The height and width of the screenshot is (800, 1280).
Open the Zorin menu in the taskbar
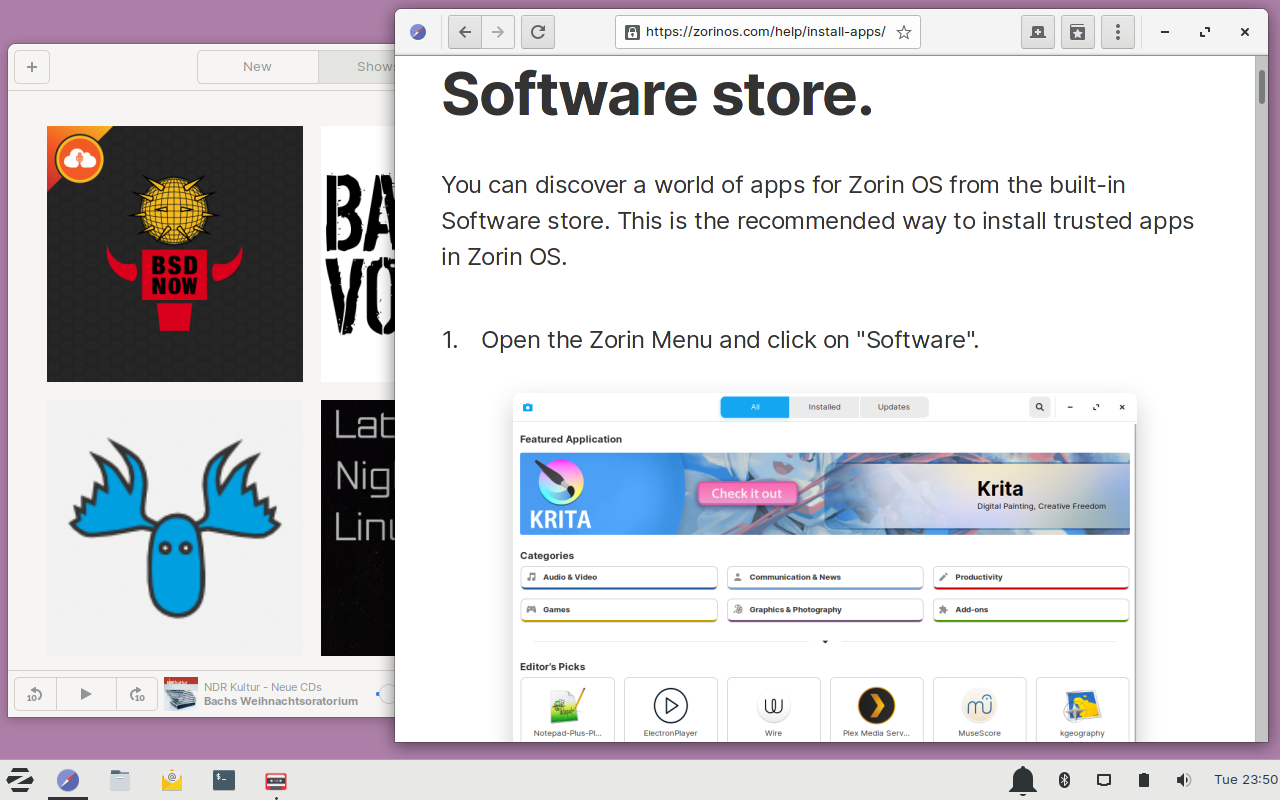(20, 780)
